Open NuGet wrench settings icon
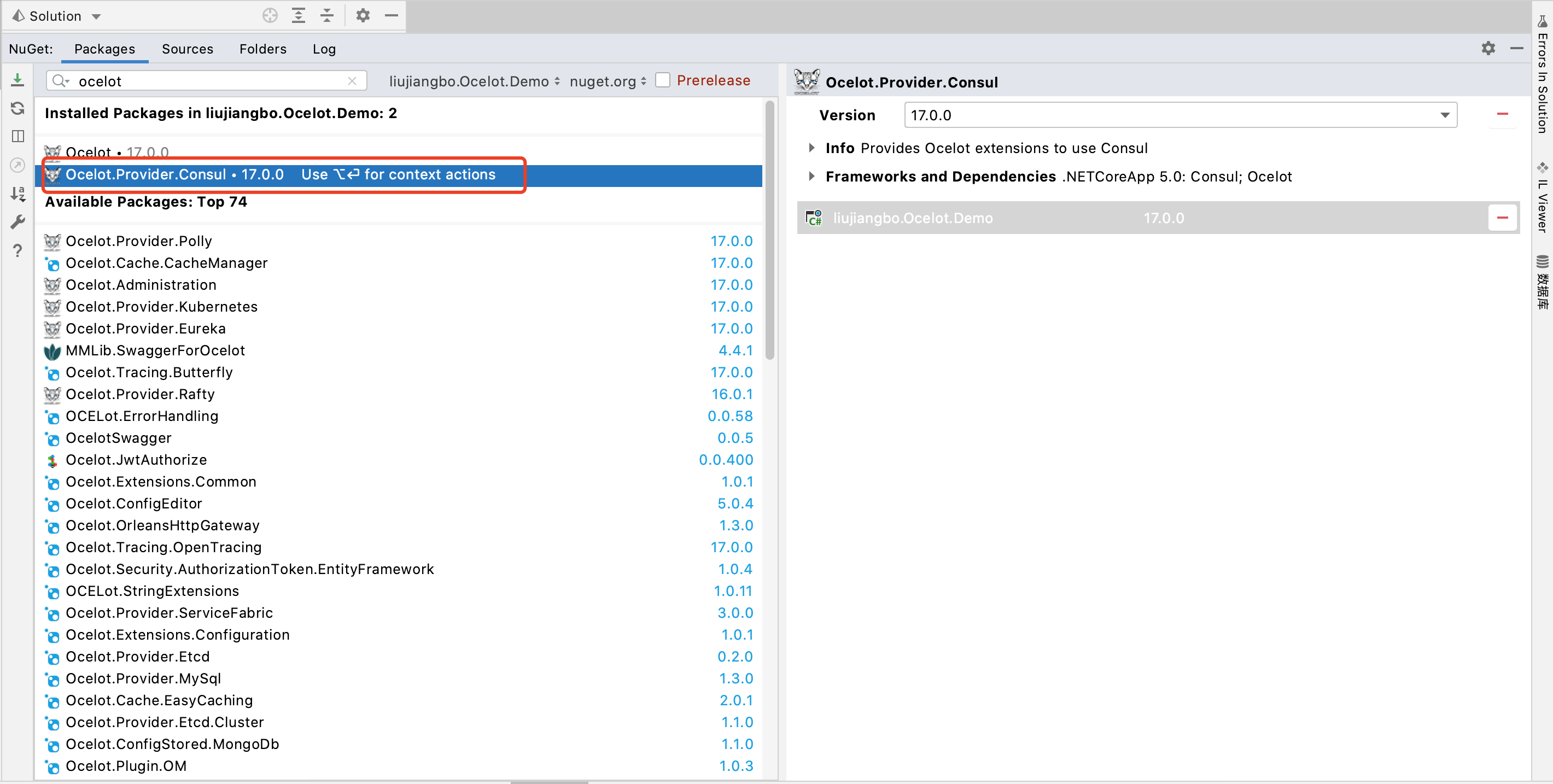Image resolution: width=1553 pixels, height=784 pixels. tap(17, 222)
